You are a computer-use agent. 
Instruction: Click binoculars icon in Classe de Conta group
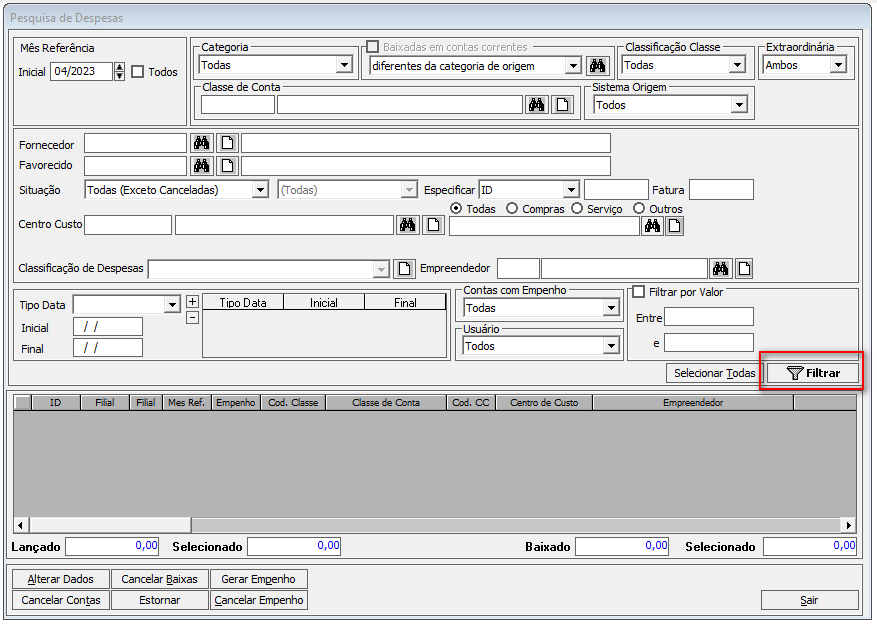click(537, 105)
